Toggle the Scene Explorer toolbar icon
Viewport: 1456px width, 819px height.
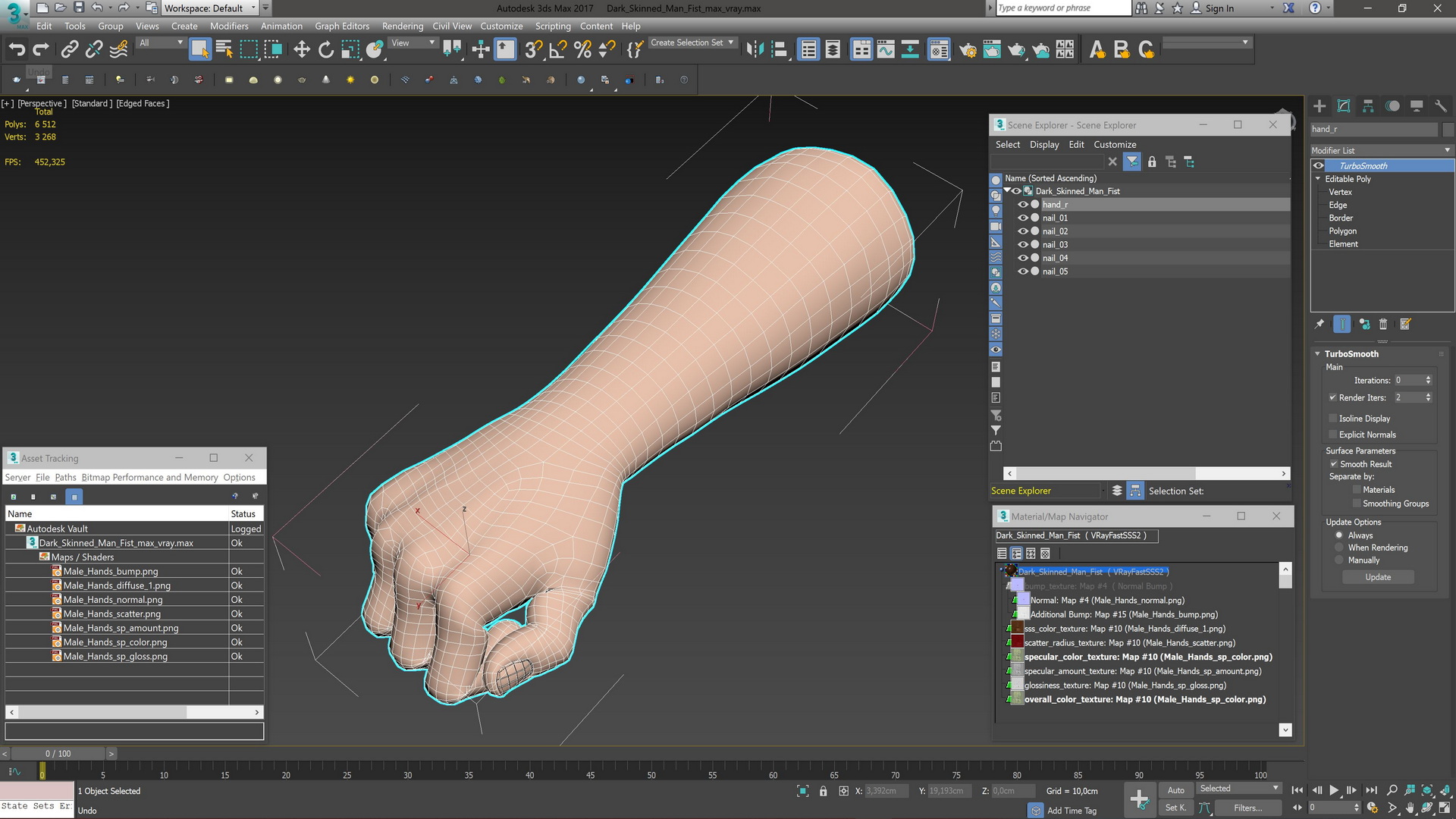coord(808,49)
